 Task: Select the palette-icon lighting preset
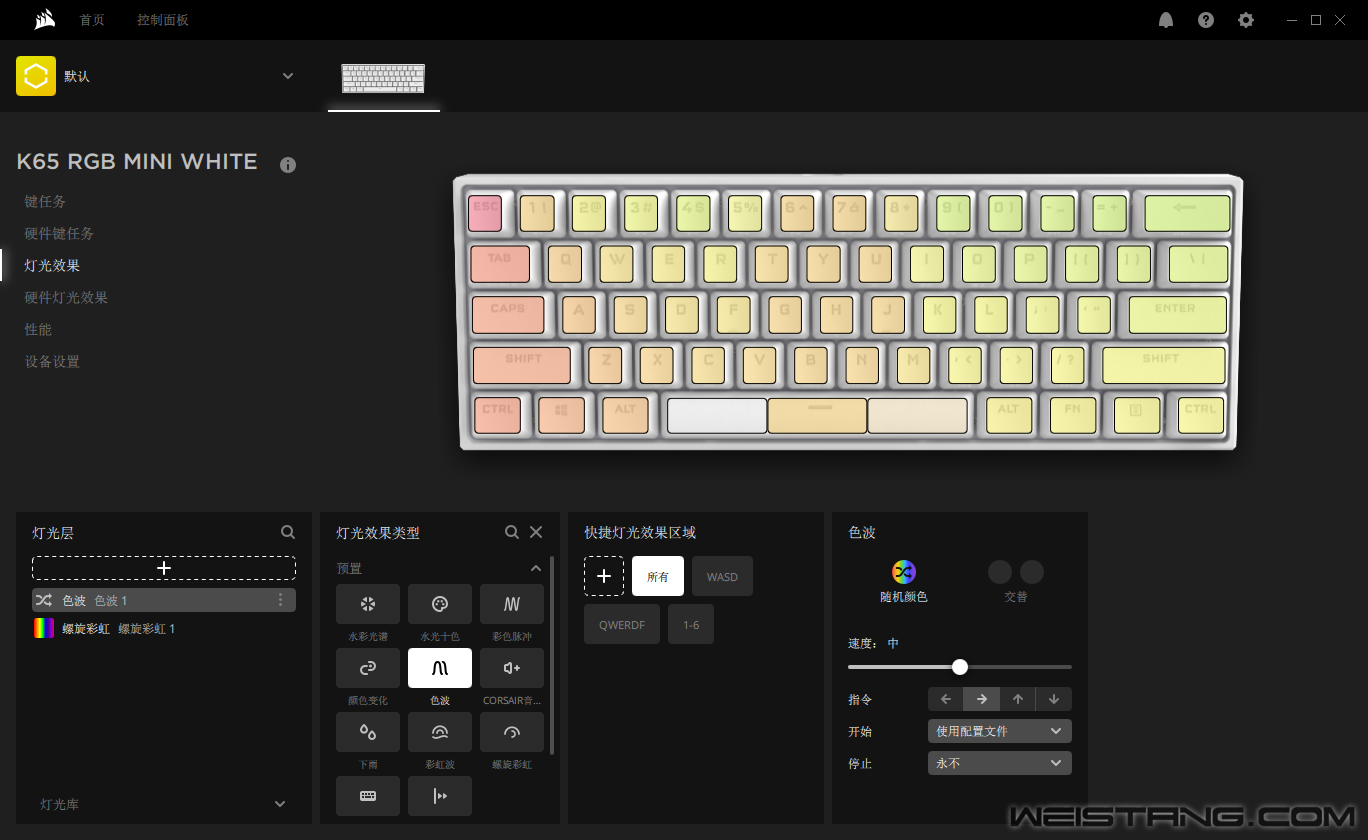(440, 604)
